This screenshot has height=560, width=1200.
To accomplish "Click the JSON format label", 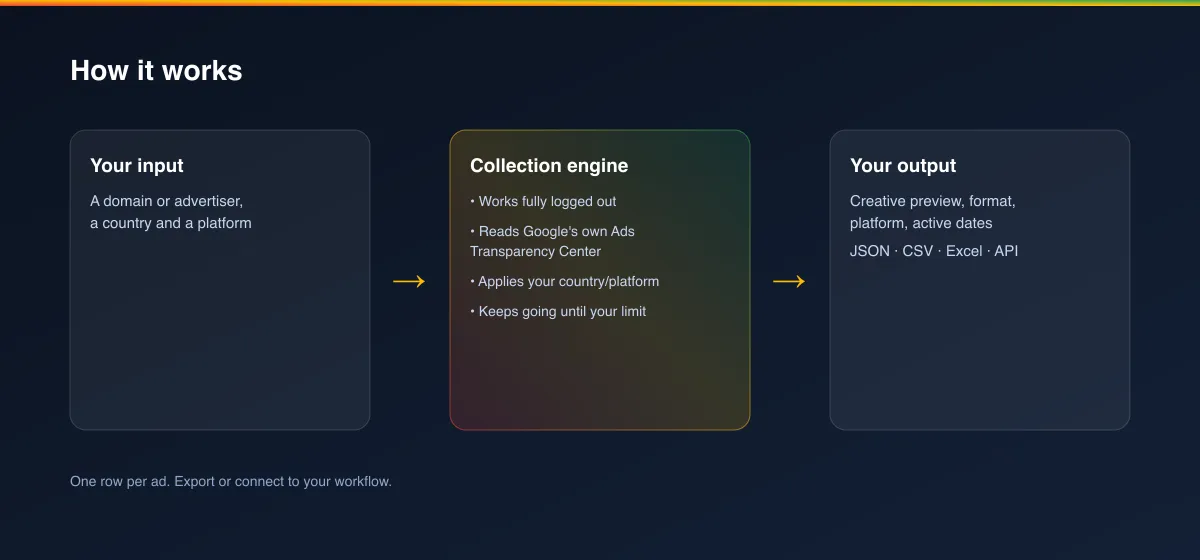I will (x=870, y=251).
